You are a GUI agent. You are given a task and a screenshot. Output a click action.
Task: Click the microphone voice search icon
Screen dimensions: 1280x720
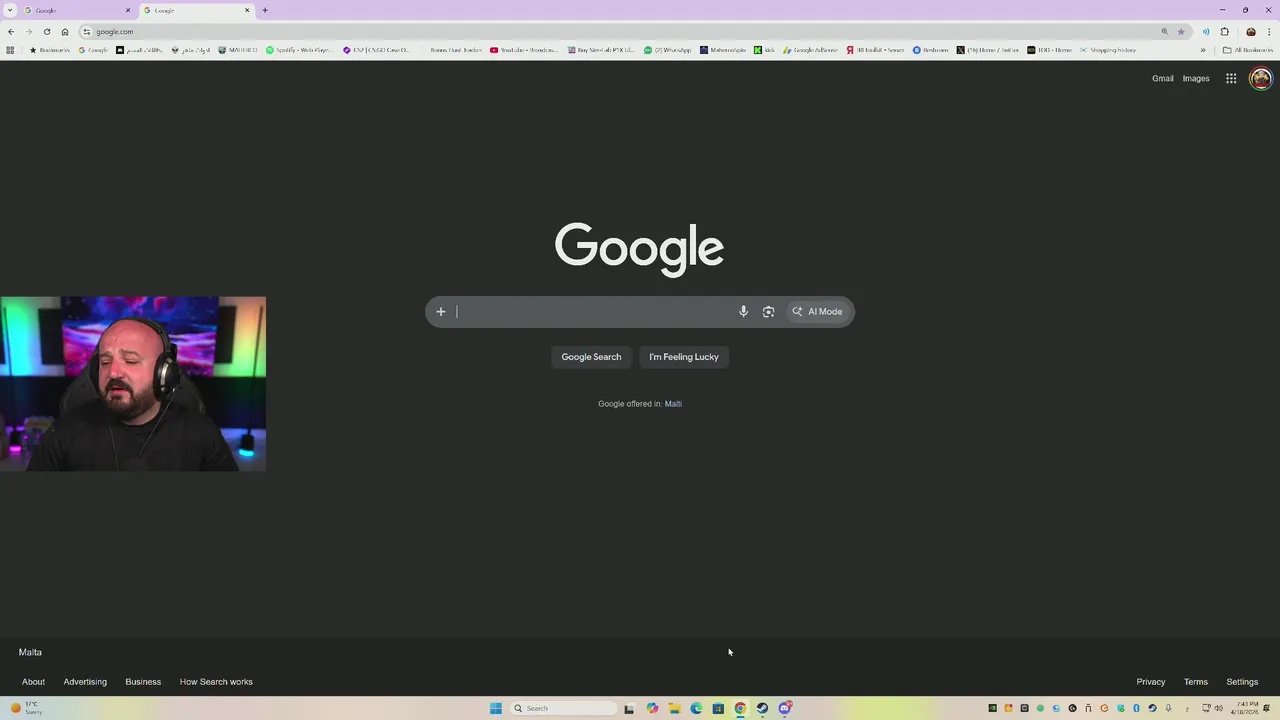[743, 311]
